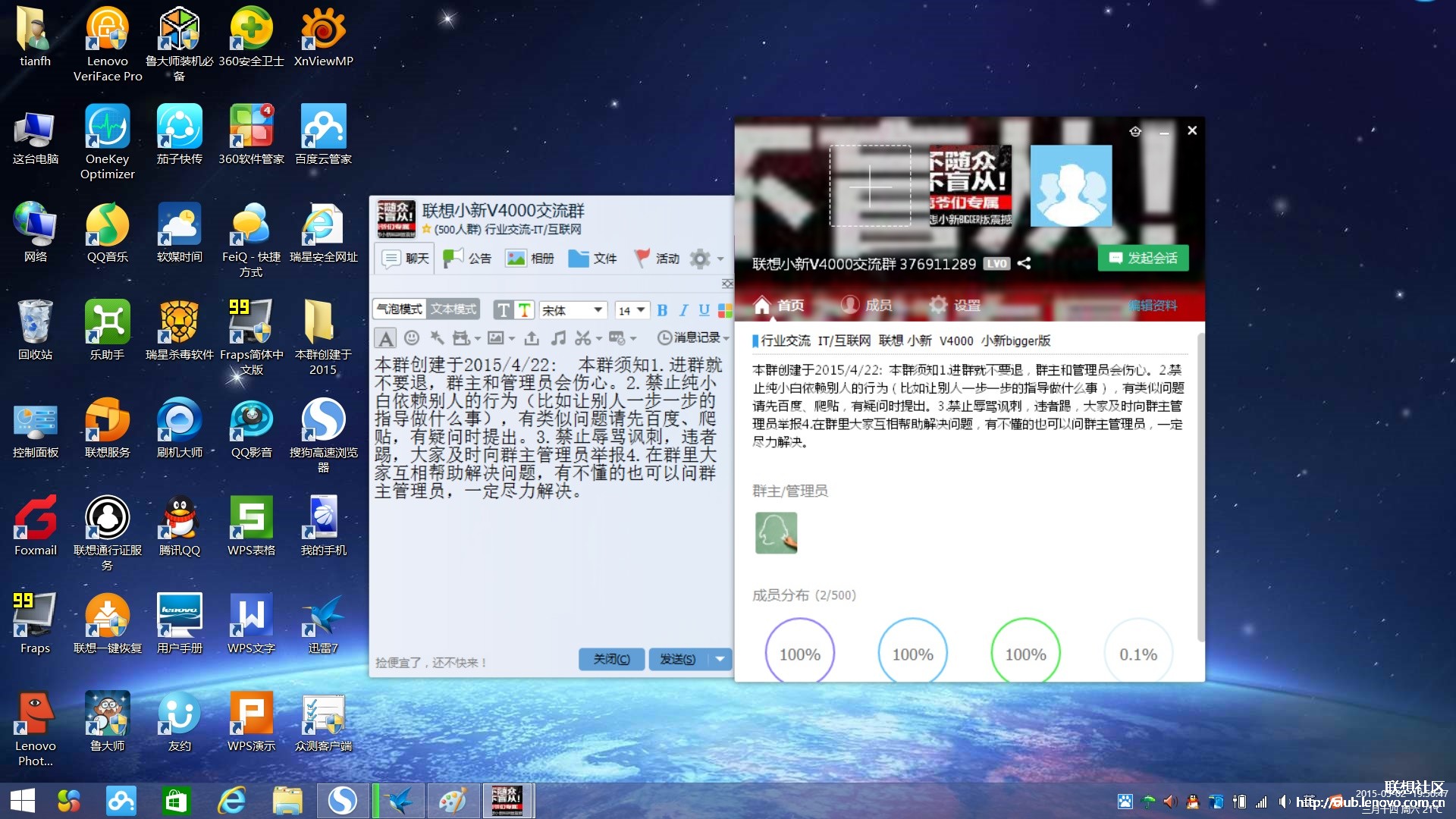Expand arrow beside the message bubble check icon
The image size is (1456, 819).
point(633,338)
